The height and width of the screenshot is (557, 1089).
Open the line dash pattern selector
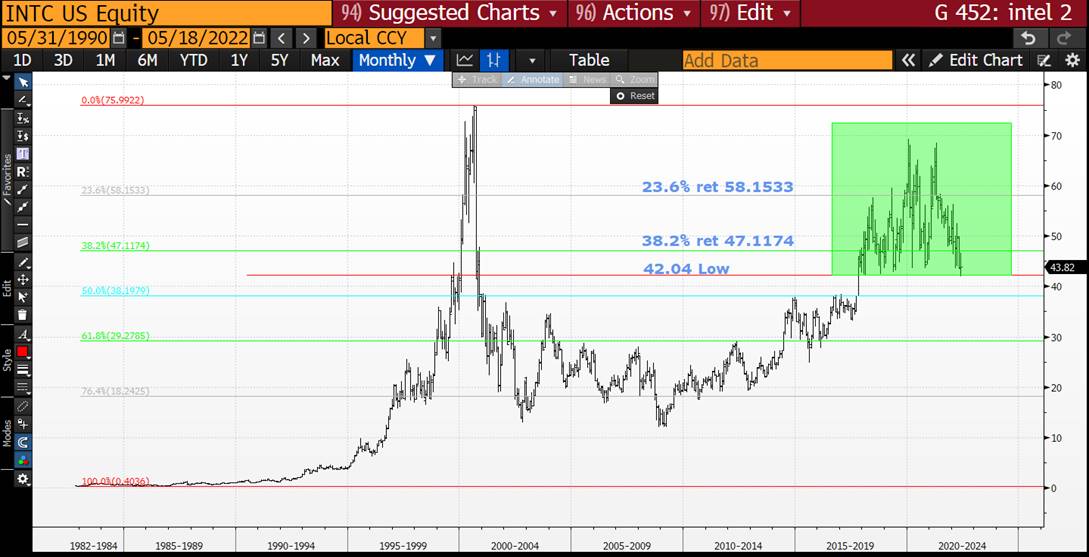23,387
